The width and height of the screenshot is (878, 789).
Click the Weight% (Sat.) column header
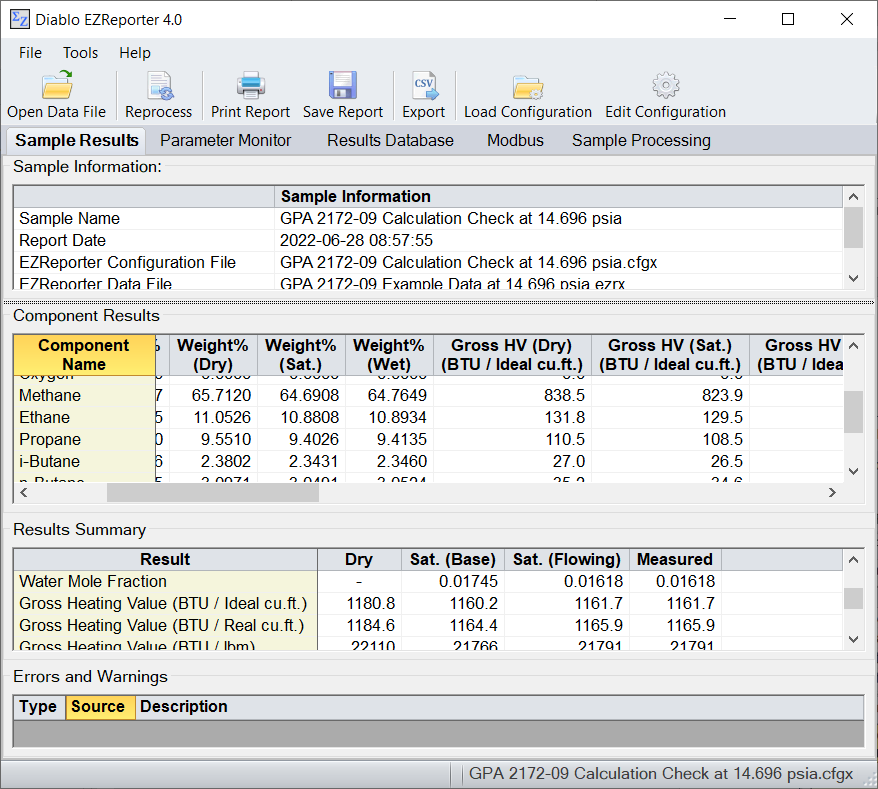[x=301, y=355]
